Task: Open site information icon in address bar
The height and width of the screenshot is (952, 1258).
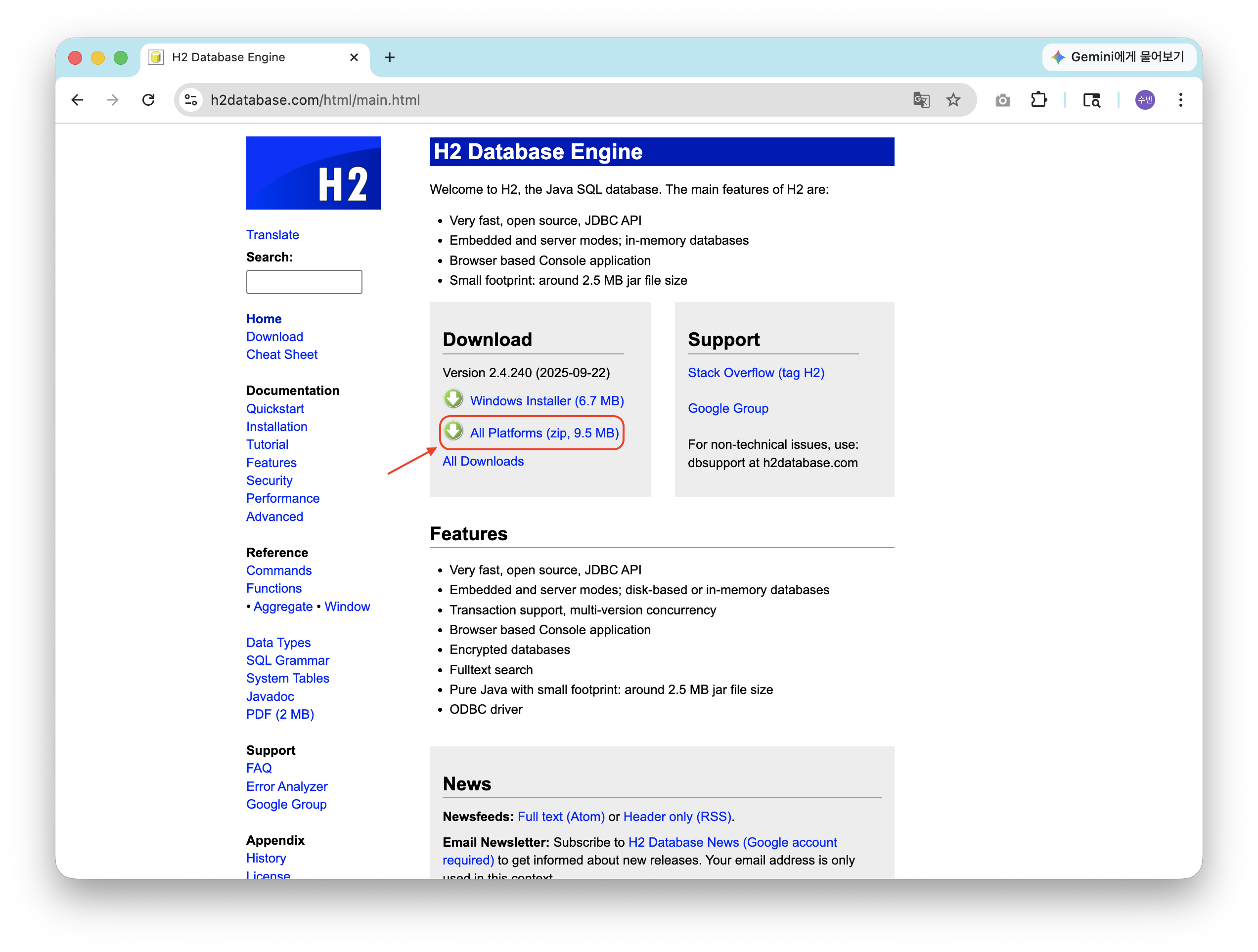Action: (191, 100)
